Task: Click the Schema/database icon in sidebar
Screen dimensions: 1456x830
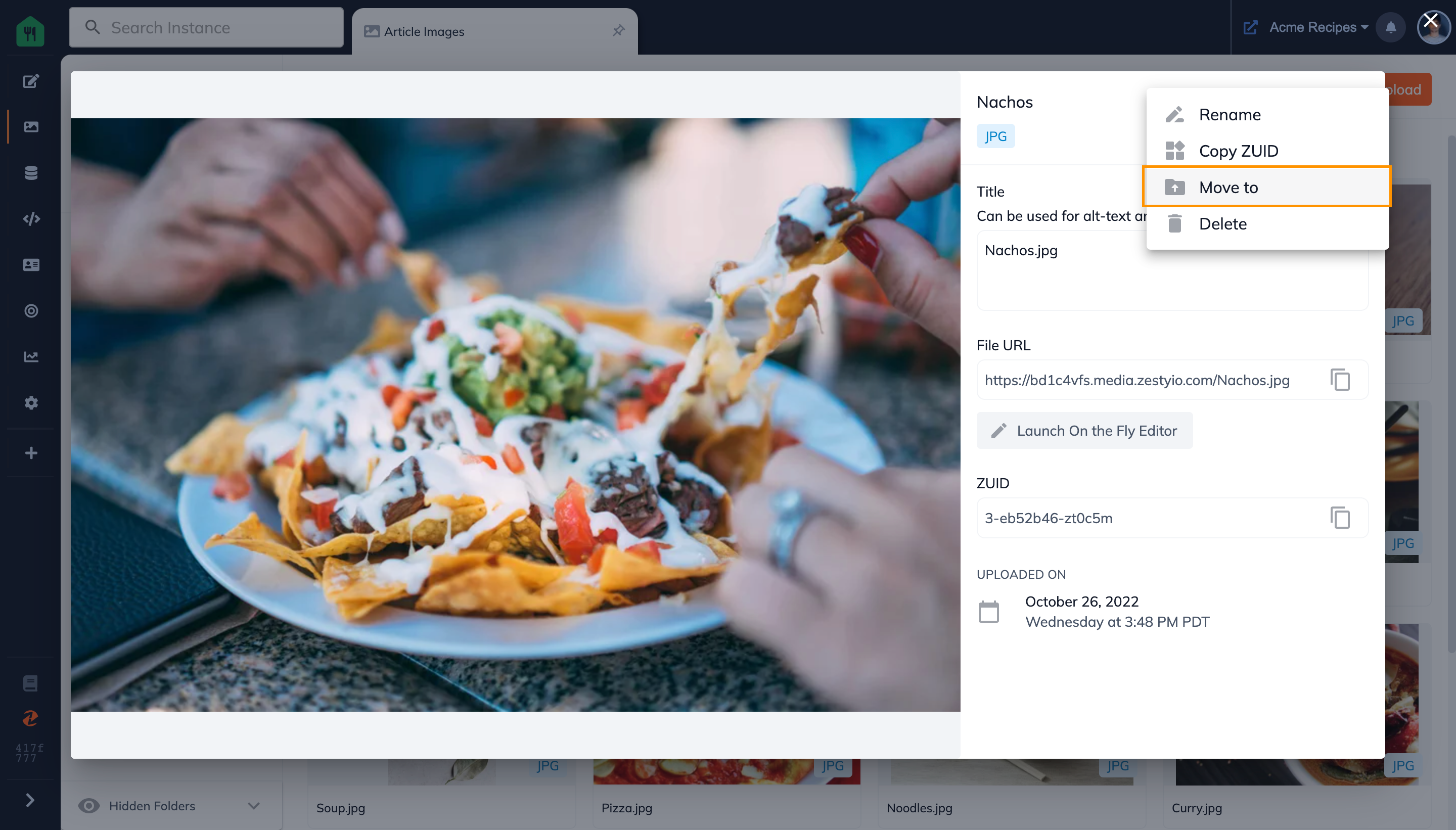Action: click(29, 173)
